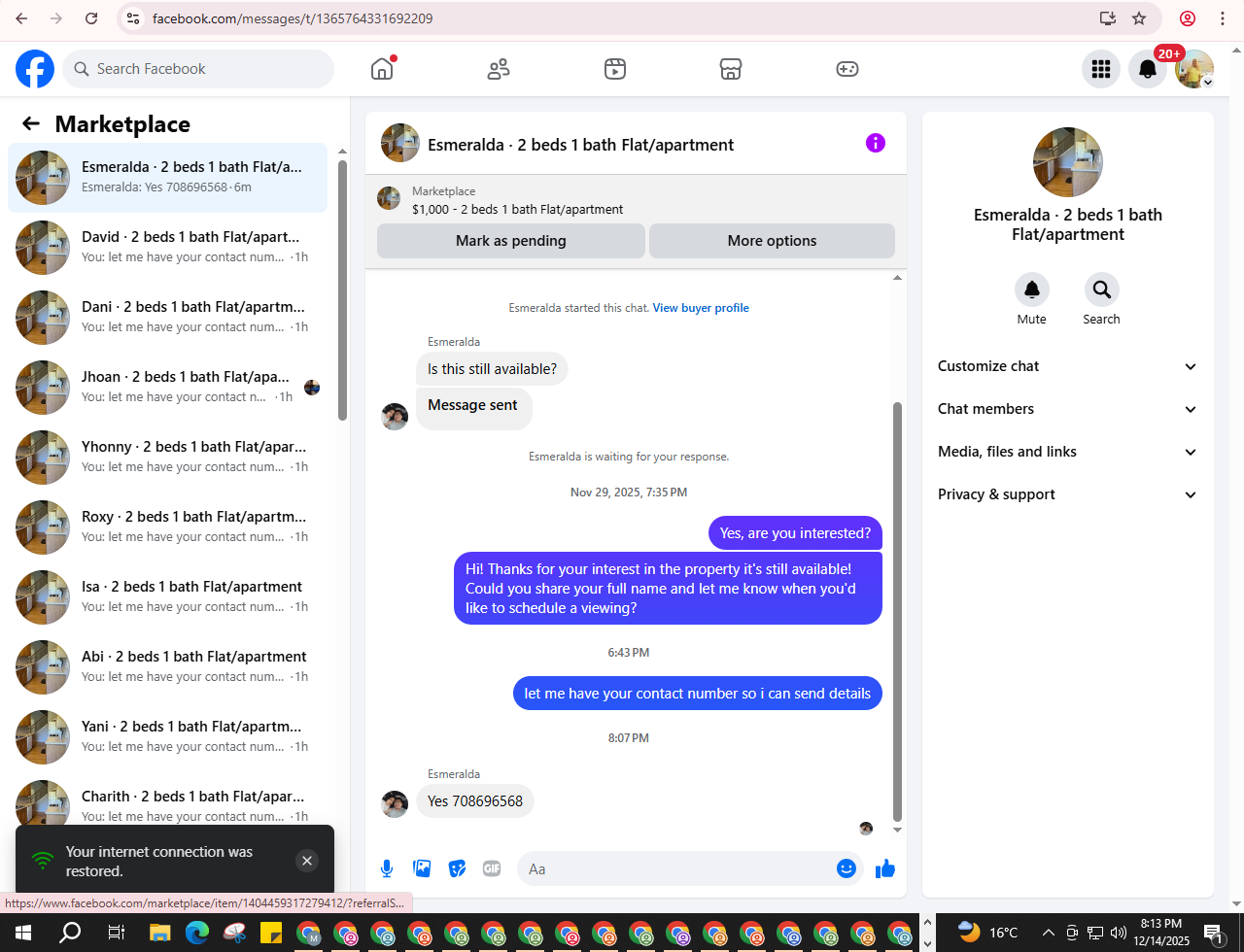The height and width of the screenshot is (952, 1244).
Task: Open Windows taskbar search
Action: click(70, 933)
